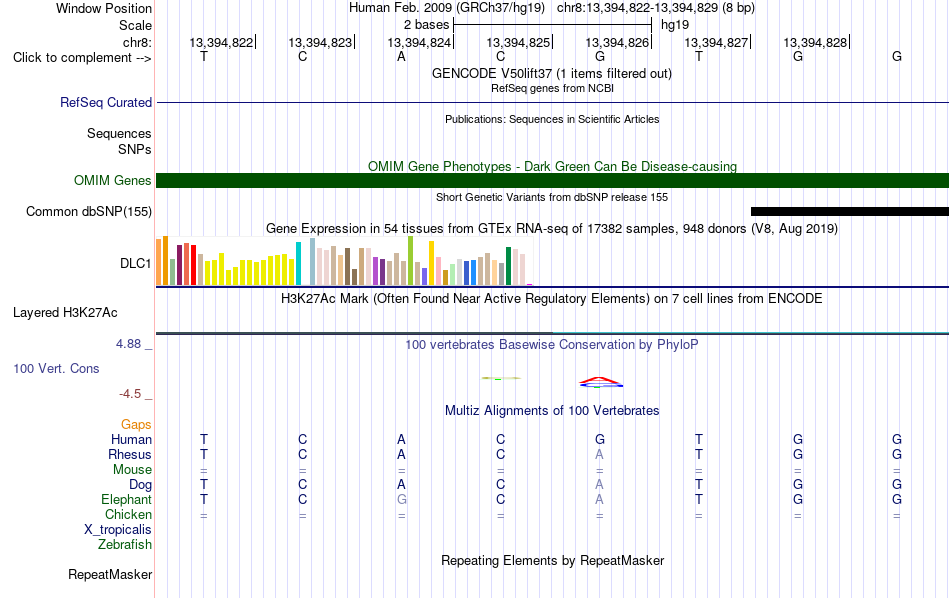Click the grey A base in Rhesus row
The image size is (950, 598).
click(x=599, y=454)
